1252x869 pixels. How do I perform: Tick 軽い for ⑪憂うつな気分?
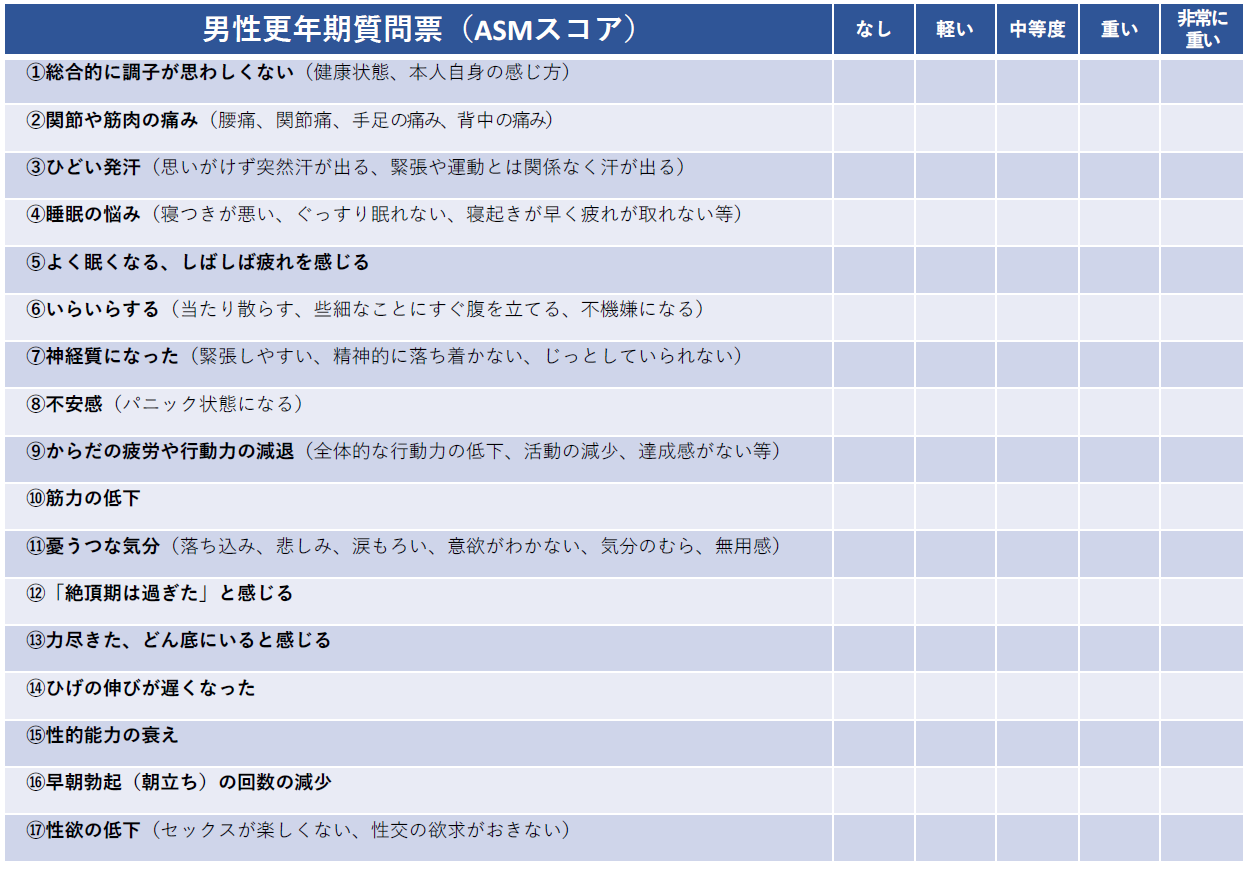(x=955, y=553)
